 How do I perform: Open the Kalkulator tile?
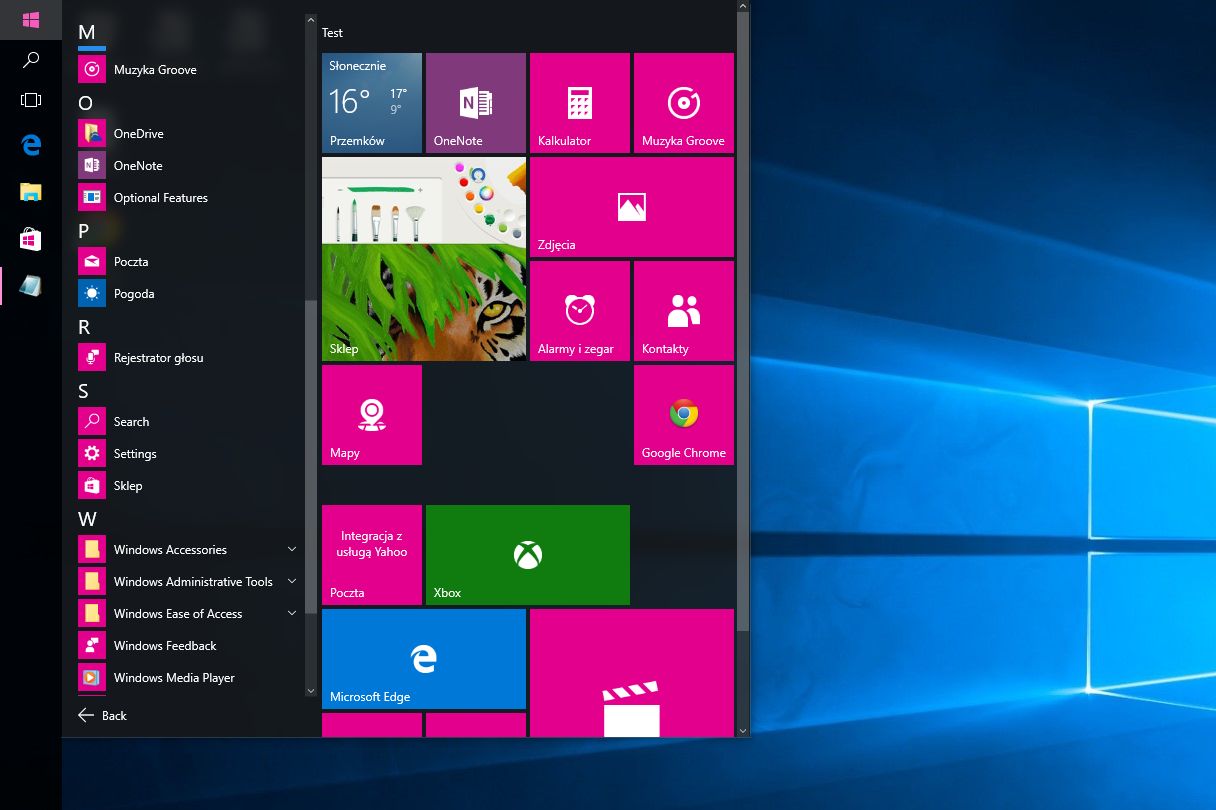[580, 103]
